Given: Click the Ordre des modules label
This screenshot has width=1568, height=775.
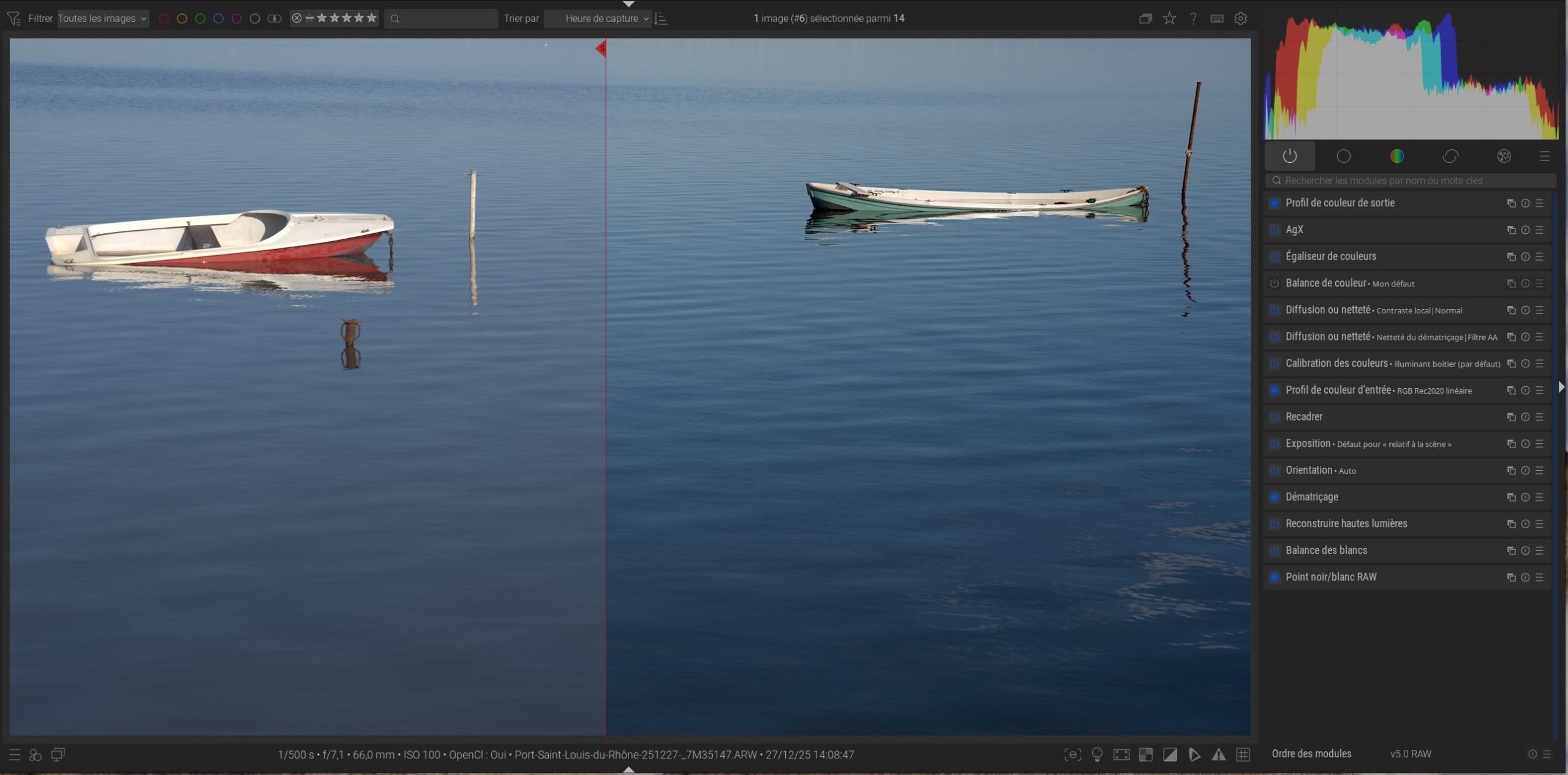Looking at the screenshot, I should click(1311, 754).
